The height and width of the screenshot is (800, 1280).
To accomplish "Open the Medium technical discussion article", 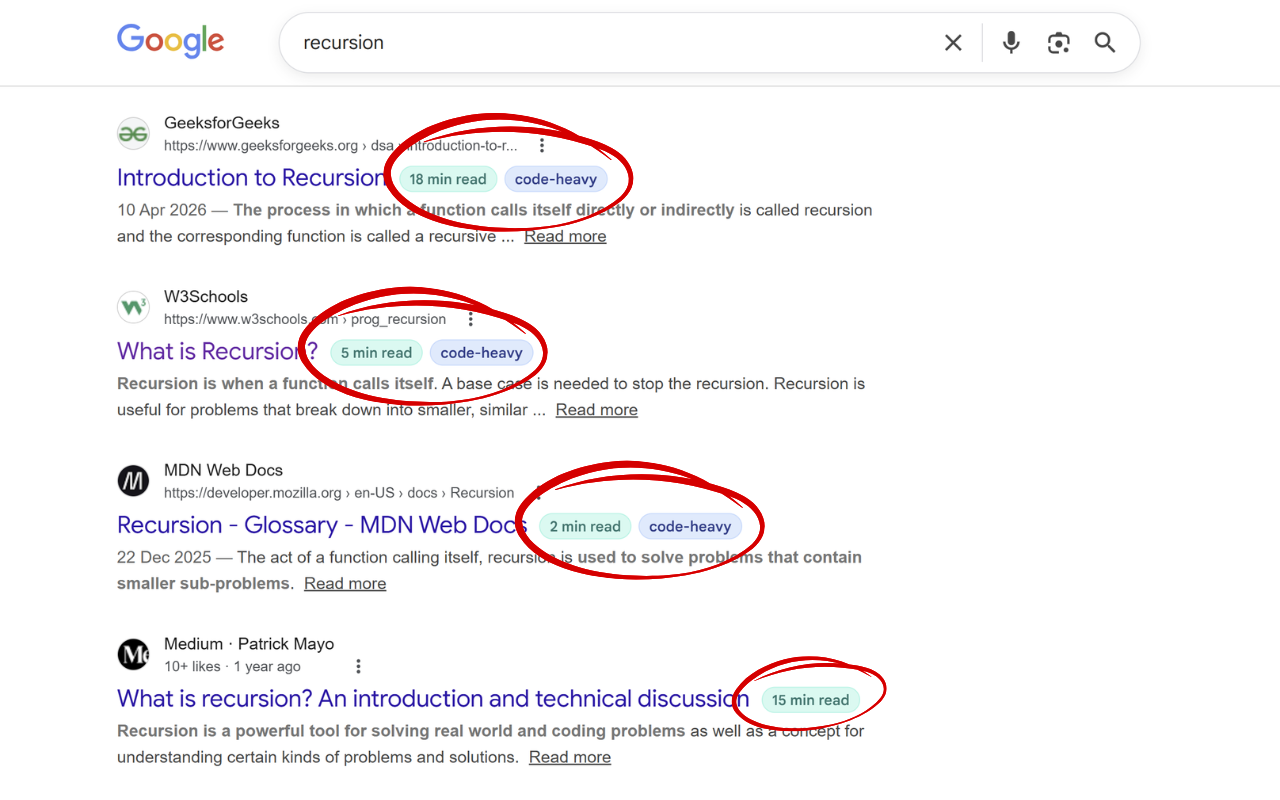I will (433, 699).
